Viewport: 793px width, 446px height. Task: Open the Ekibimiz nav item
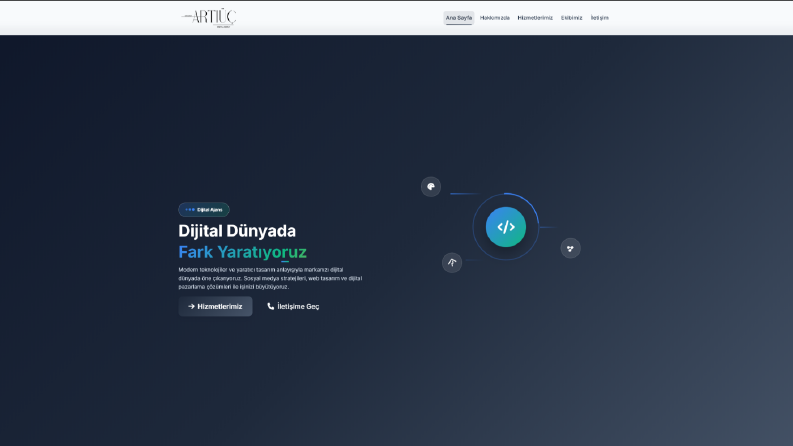click(x=571, y=18)
